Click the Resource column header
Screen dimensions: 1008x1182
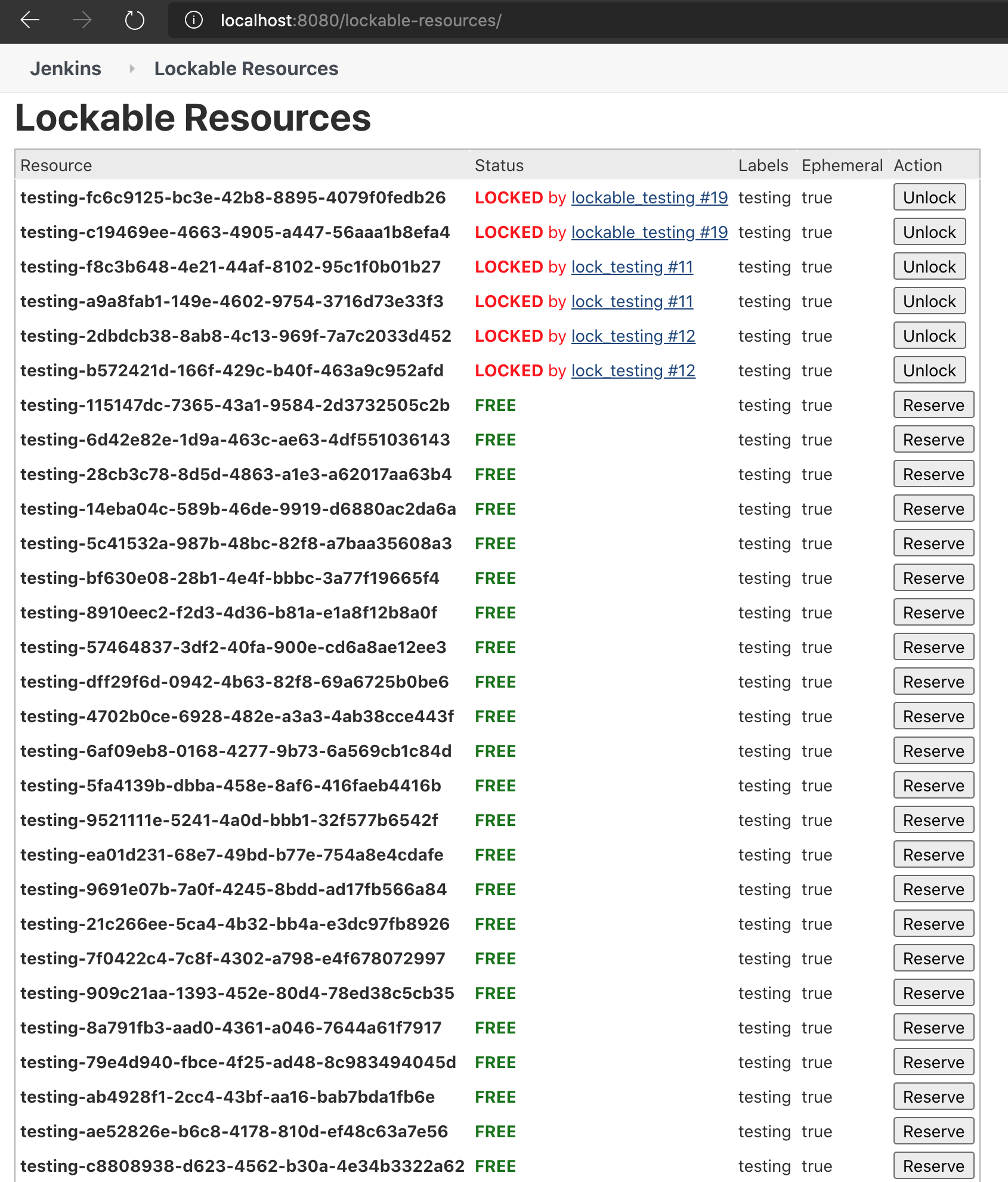56,165
